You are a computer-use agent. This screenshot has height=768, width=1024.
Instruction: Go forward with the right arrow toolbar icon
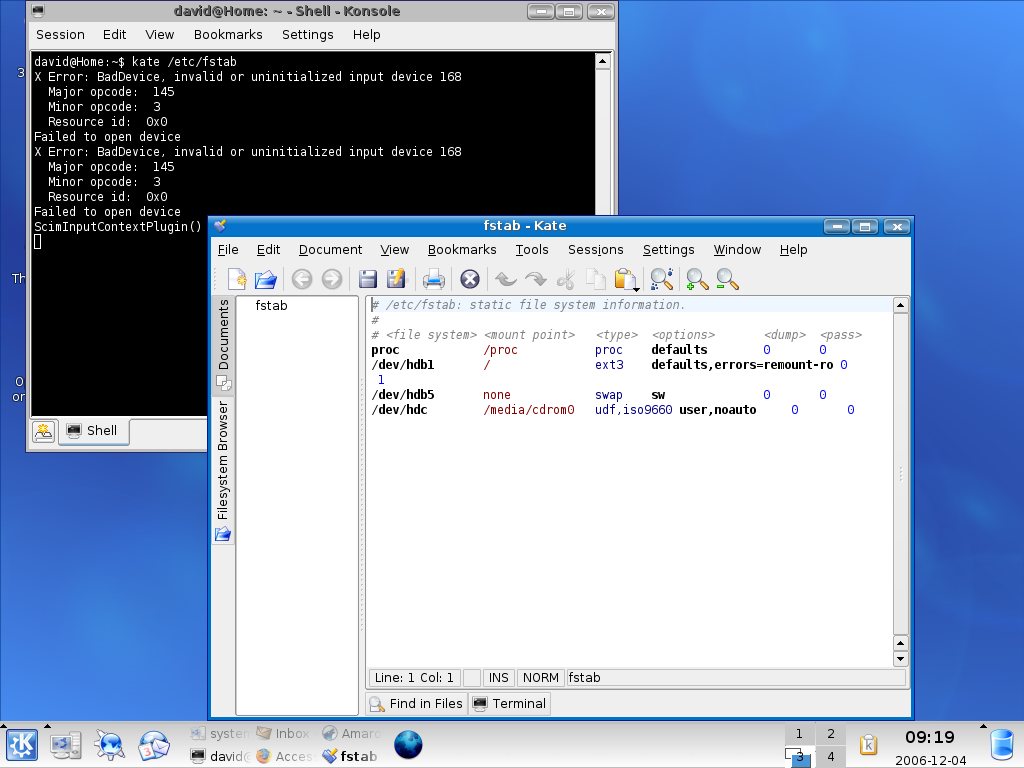point(332,280)
